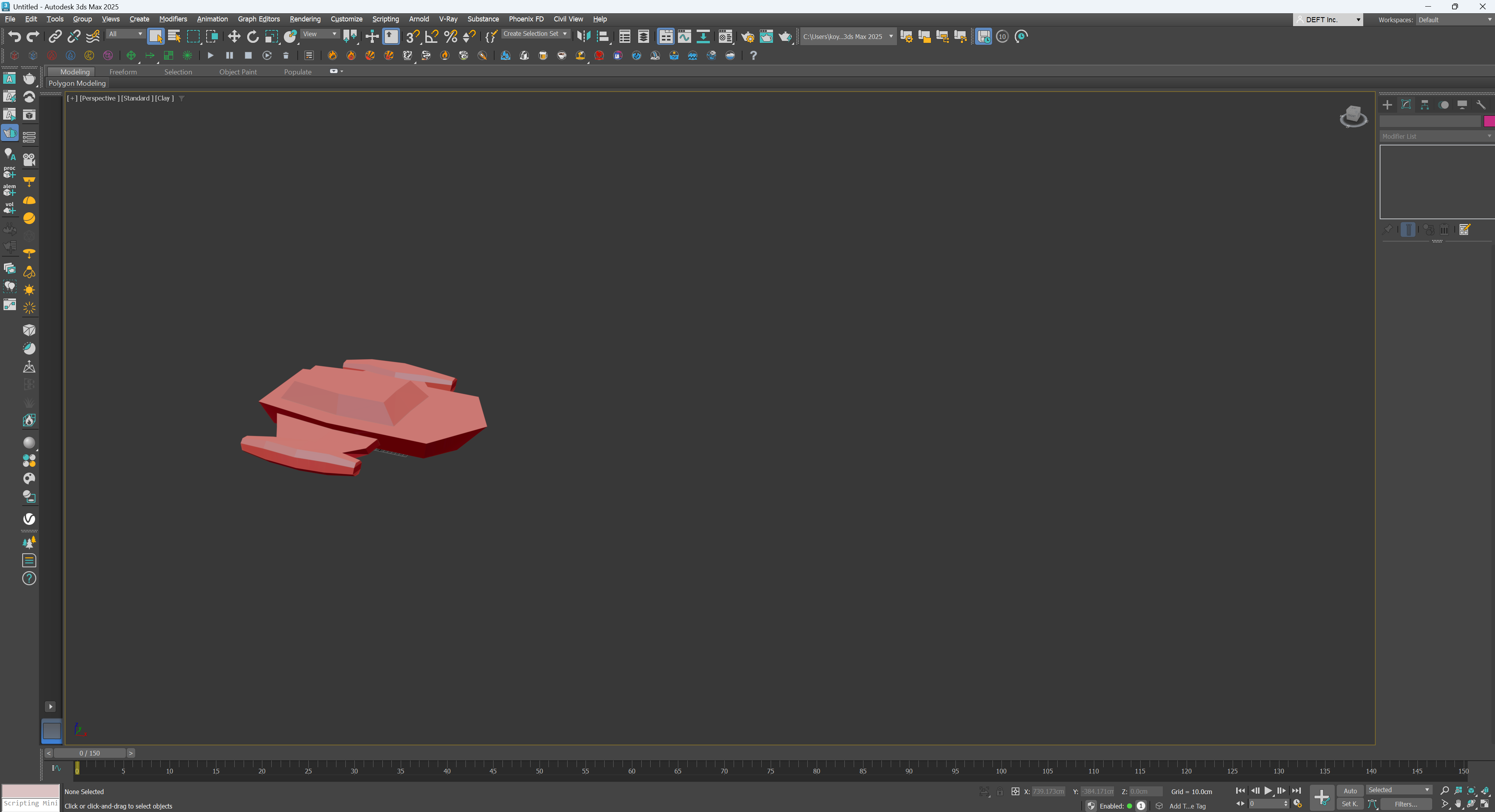Viewport: 1495px width, 812px height.
Task: Toggle the selection lock icon
Action: point(1000,792)
